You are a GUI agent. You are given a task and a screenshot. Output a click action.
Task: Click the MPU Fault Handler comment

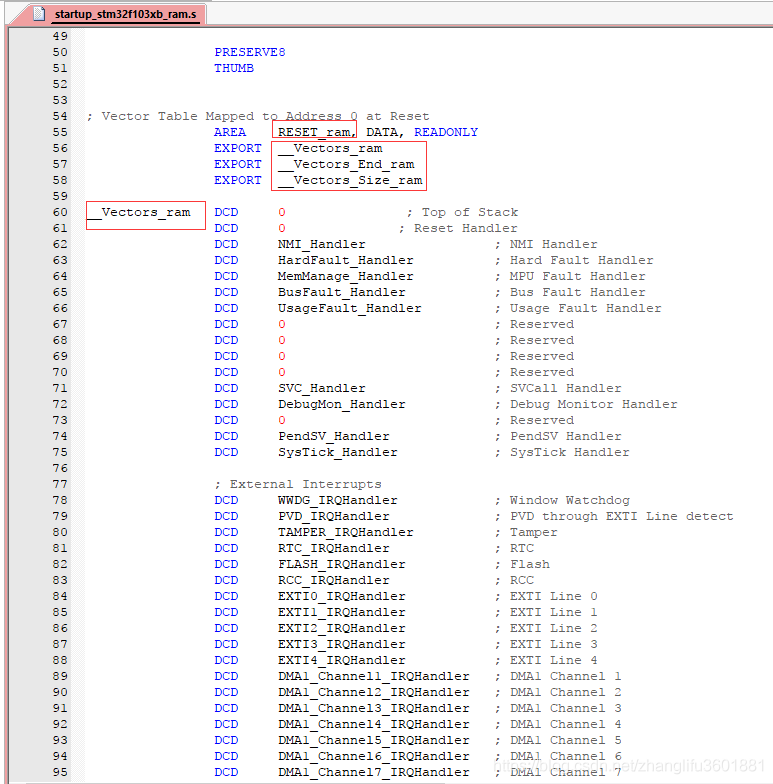tap(570, 276)
